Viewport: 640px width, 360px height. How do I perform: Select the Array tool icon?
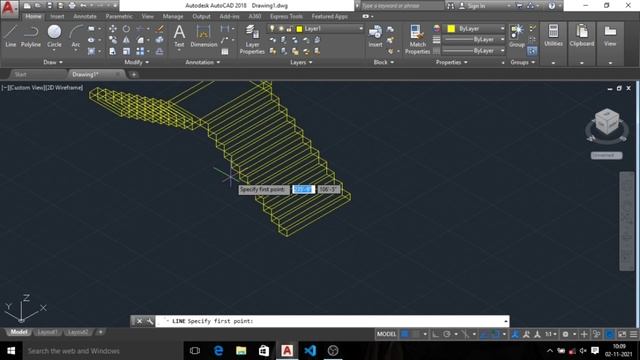click(x=140, y=51)
